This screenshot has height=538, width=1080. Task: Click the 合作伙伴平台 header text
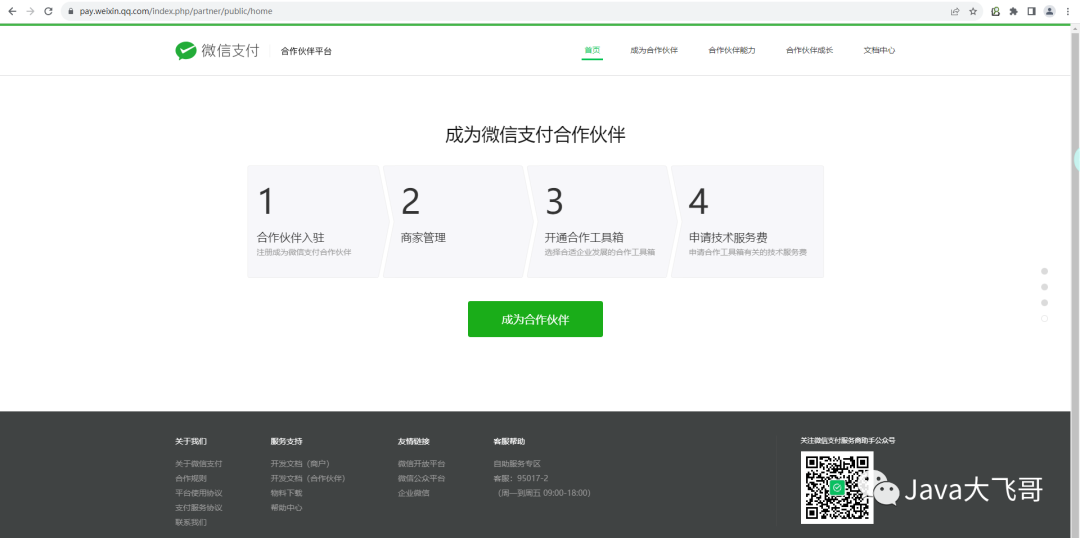306,51
